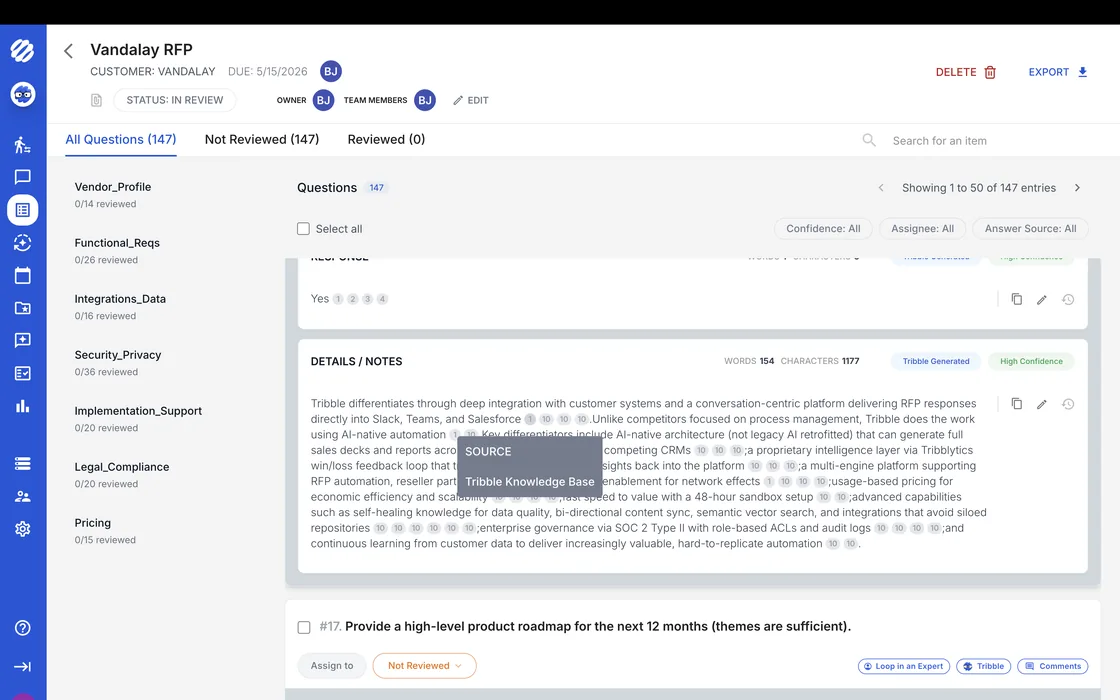Click the document icon beside status

[96, 100]
